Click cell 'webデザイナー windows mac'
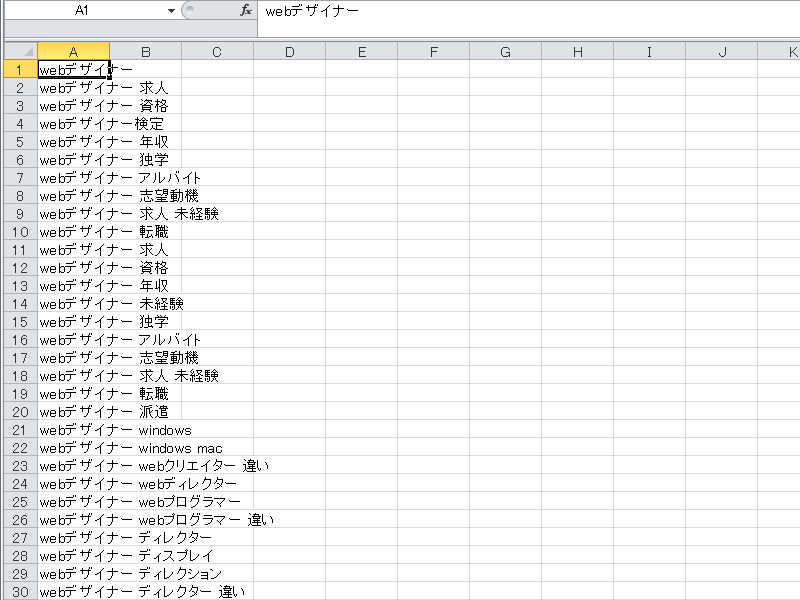Image resolution: width=800 pixels, height=600 pixels. (x=73, y=448)
